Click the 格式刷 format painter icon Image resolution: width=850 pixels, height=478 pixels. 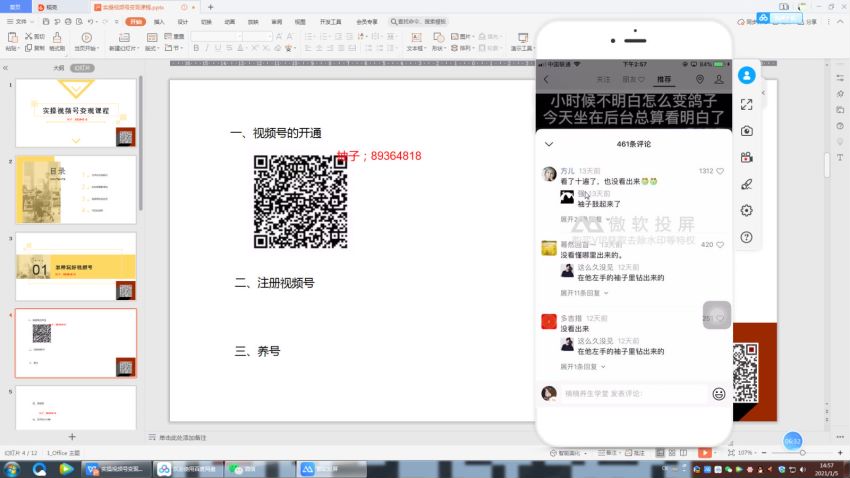[x=57, y=38]
